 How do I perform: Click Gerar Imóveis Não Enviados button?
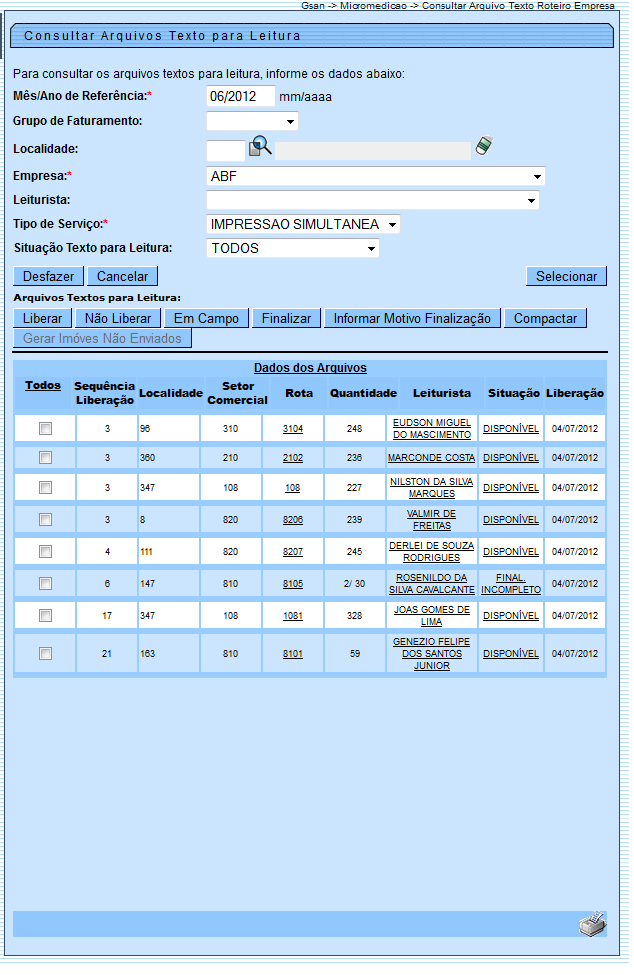coord(103,339)
